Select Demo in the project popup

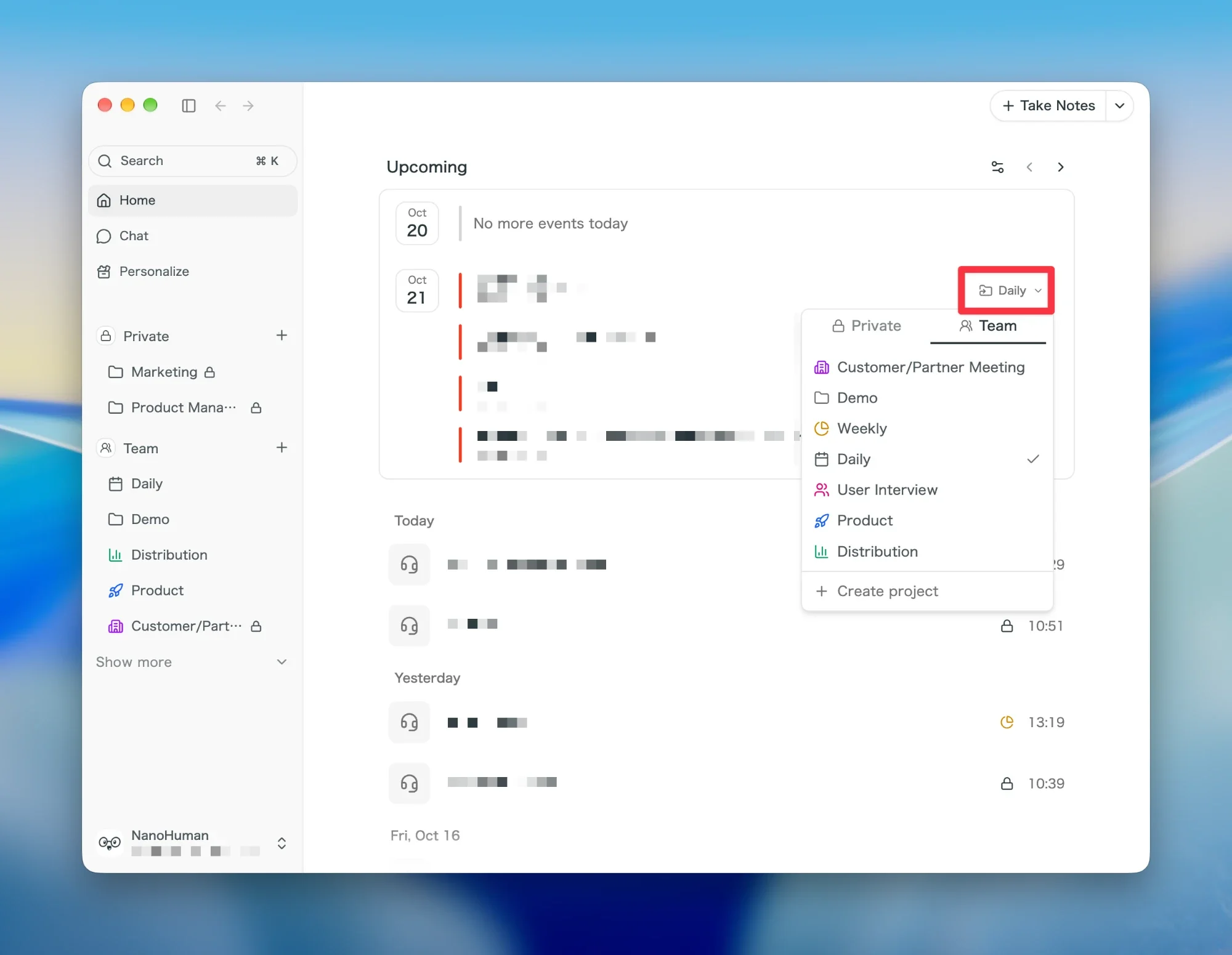[927, 398]
